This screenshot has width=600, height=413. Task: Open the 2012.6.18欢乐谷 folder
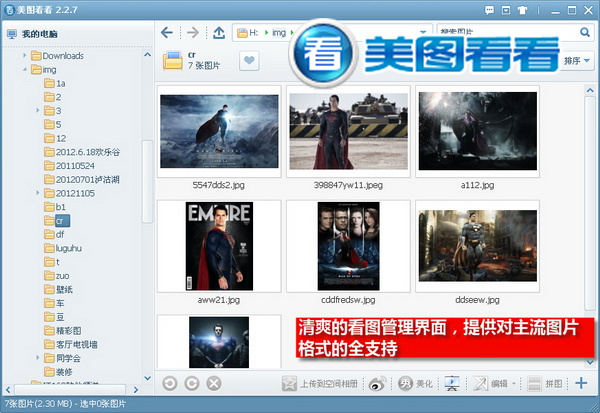(x=82, y=152)
